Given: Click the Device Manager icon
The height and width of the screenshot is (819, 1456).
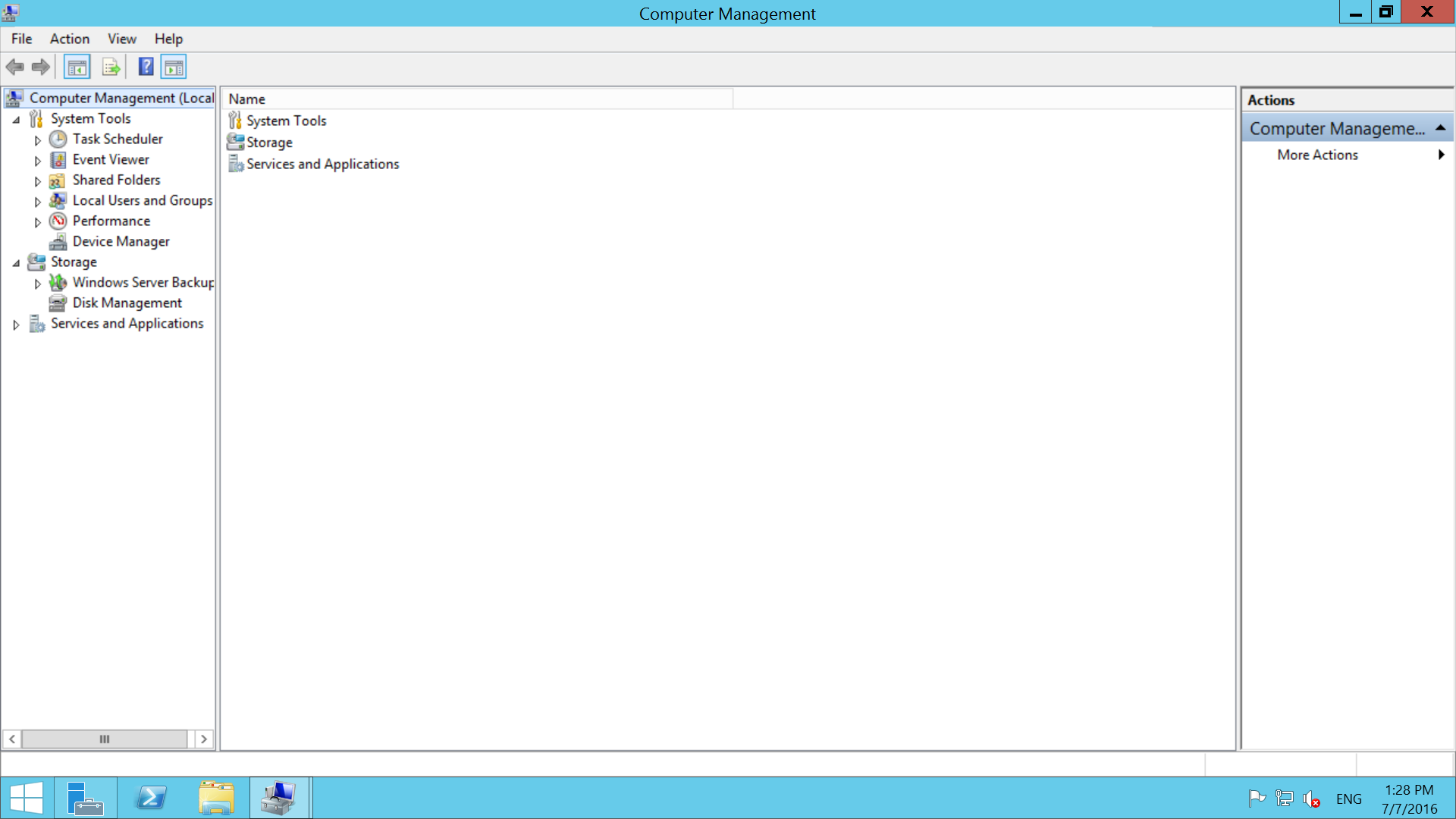Looking at the screenshot, I should coord(58,241).
